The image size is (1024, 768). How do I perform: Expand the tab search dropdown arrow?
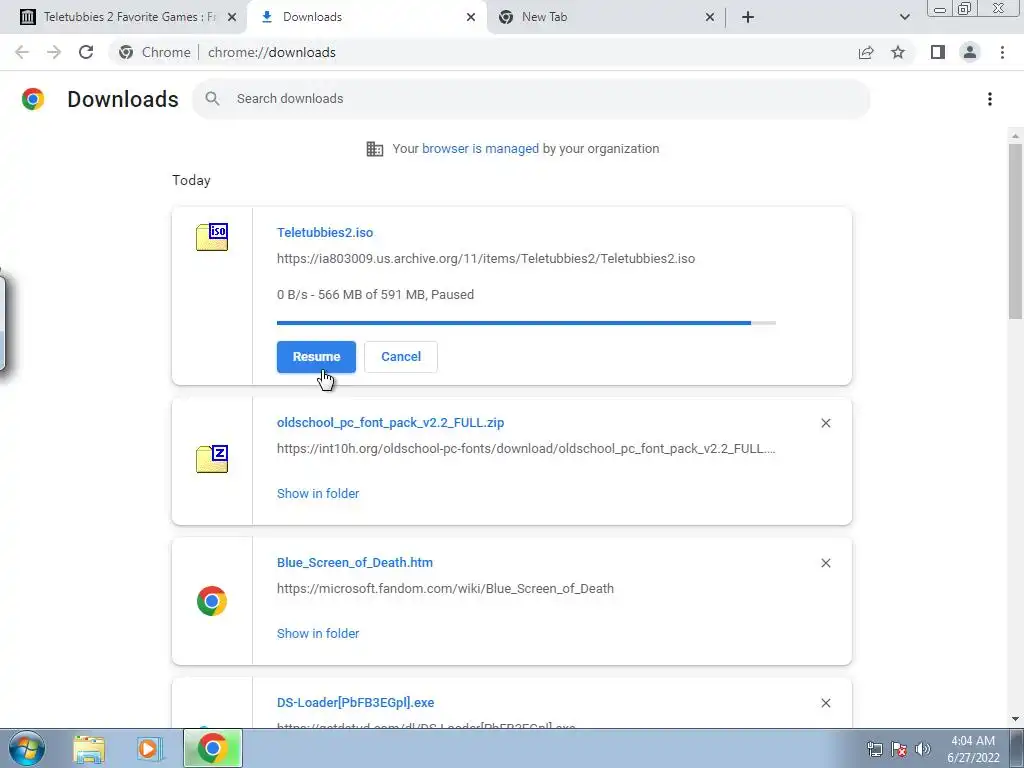(904, 17)
